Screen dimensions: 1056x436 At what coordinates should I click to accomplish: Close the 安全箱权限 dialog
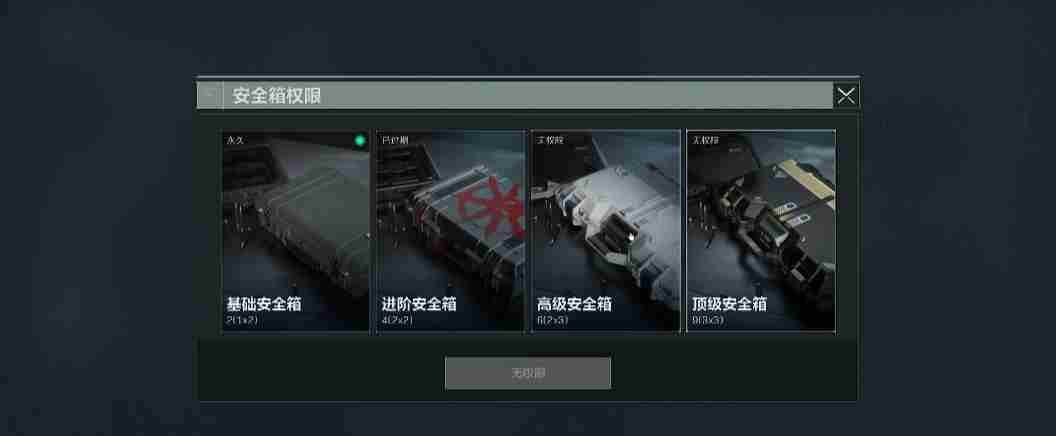tap(846, 96)
